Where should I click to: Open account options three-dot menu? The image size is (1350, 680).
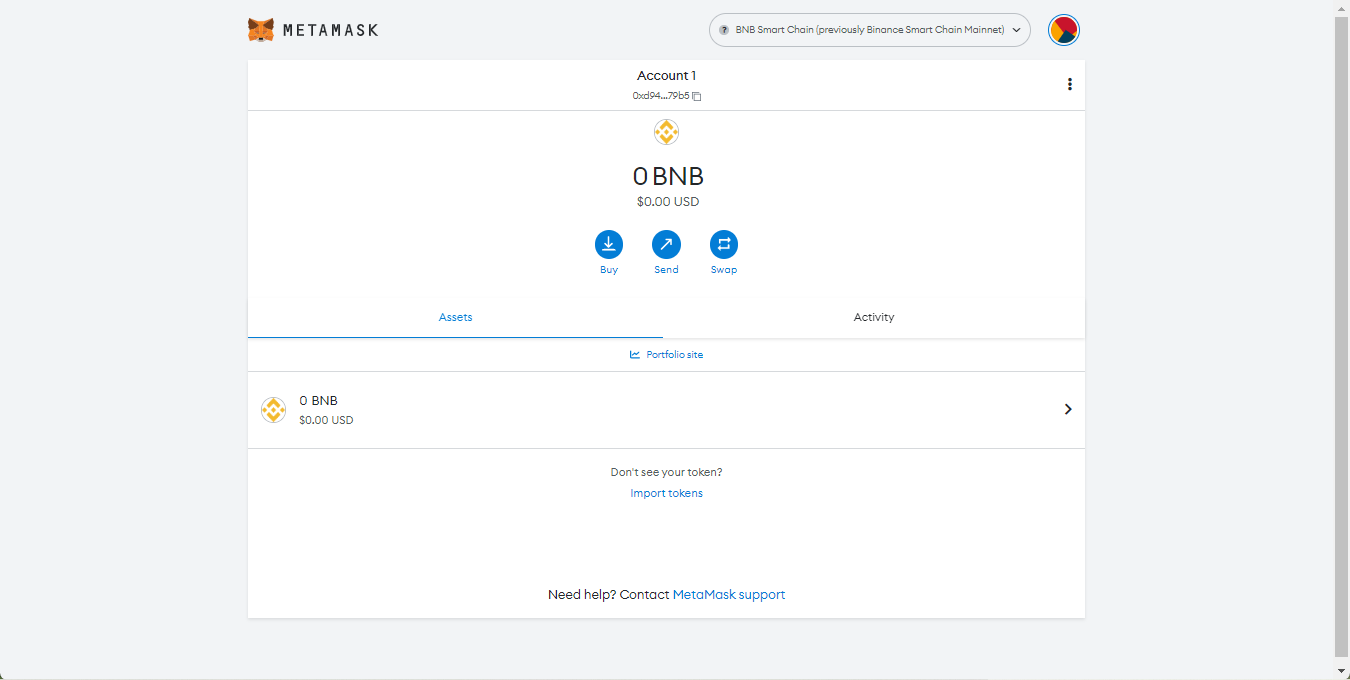(x=1069, y=84)
